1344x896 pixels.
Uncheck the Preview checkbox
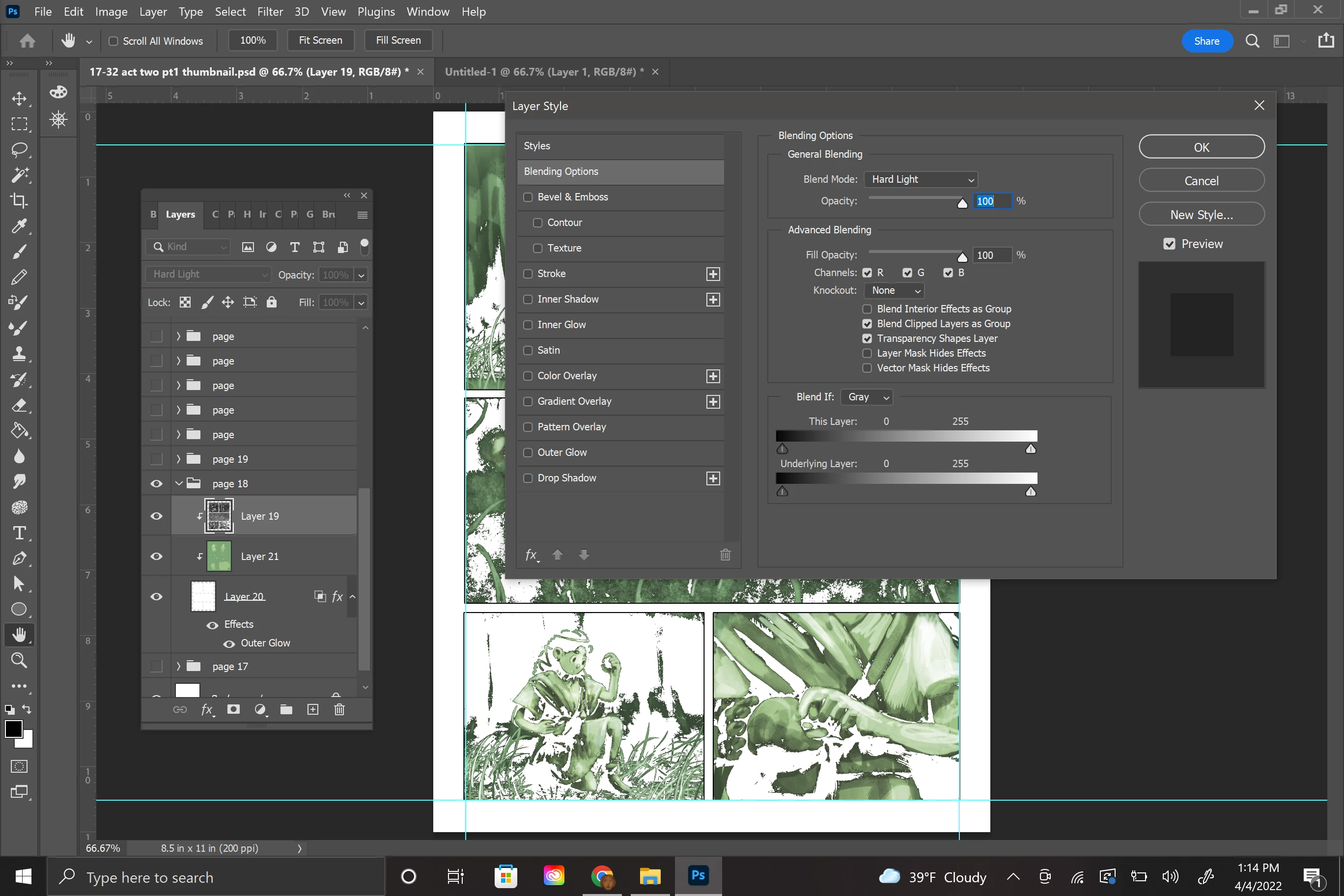(1169, 244)
